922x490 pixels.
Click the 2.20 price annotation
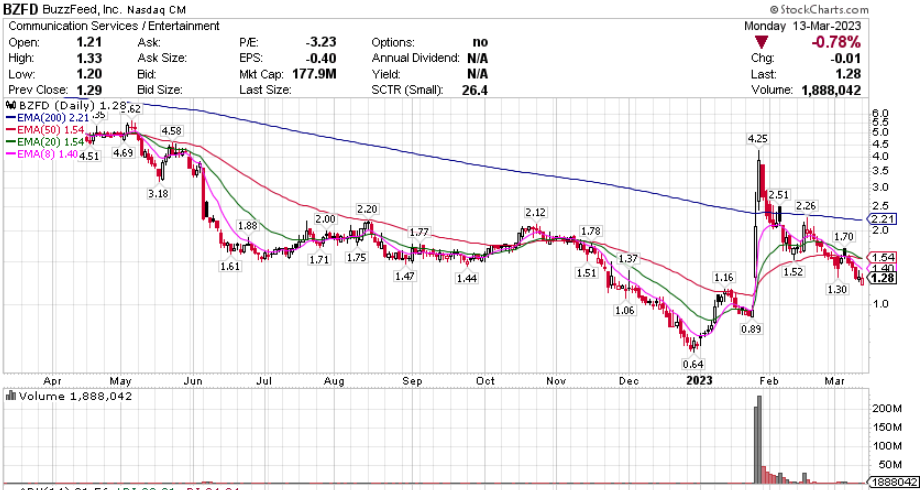tap(366, 209)
